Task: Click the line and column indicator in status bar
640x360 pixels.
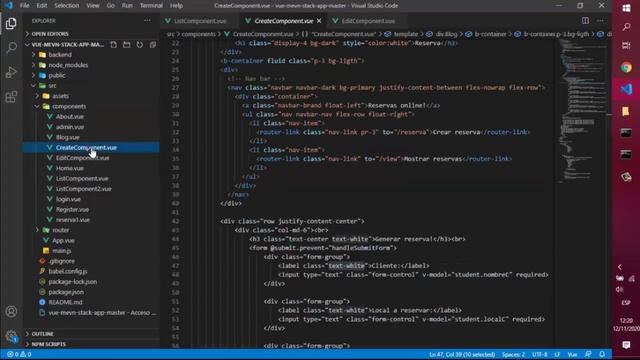Action: pos(462,354)
